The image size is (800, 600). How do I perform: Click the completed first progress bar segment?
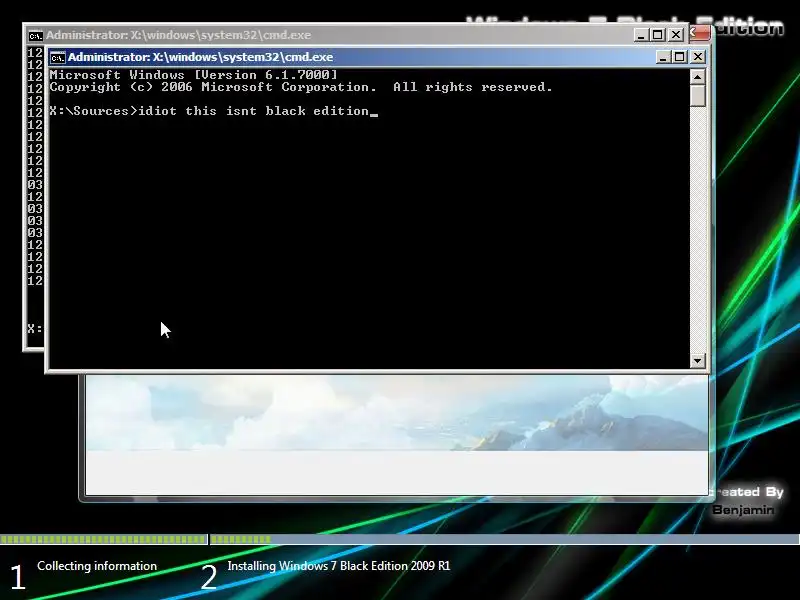tap(104, 539)
